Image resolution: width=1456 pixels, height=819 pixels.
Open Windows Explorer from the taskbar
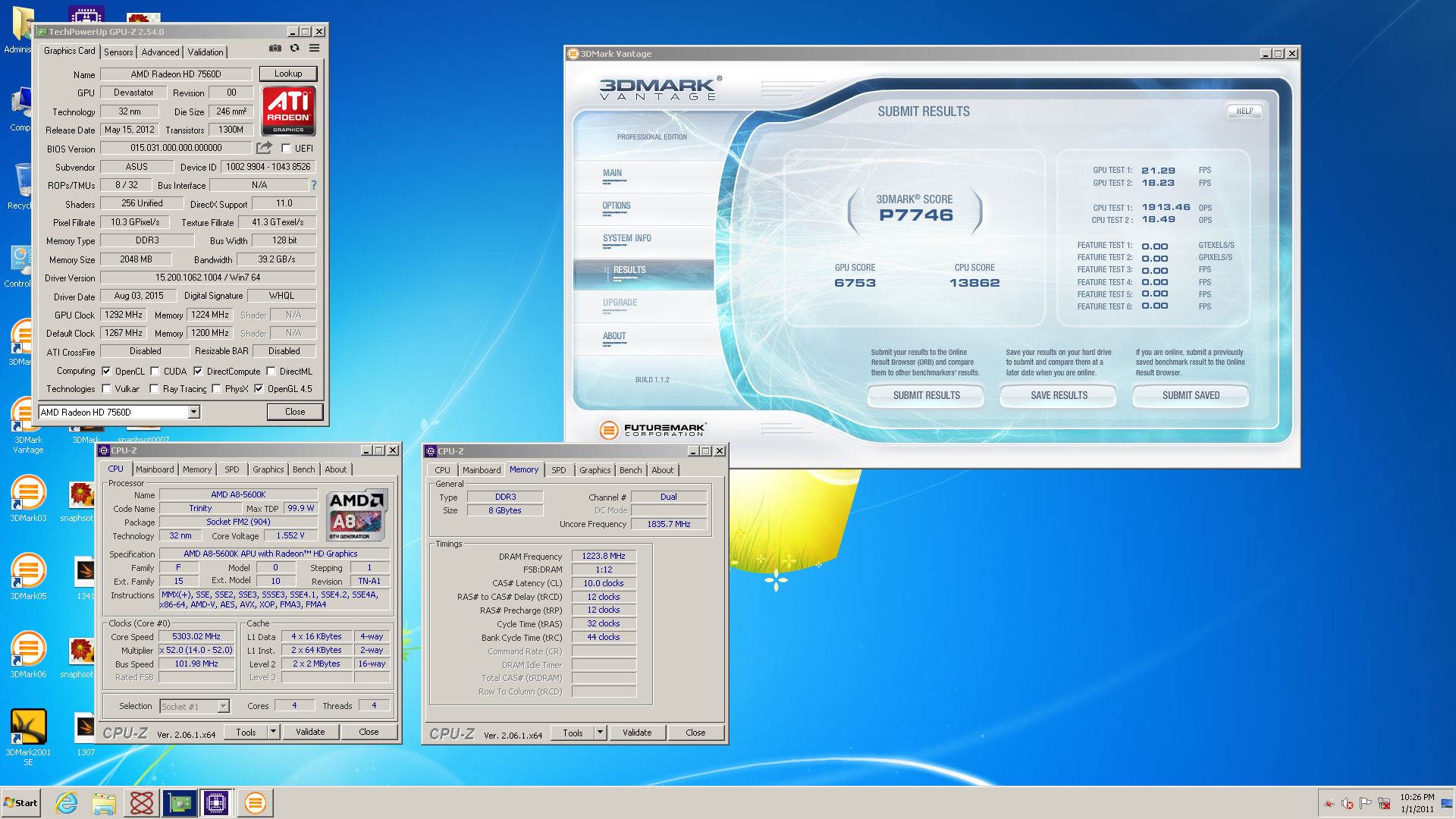click(x=104, y=803)
